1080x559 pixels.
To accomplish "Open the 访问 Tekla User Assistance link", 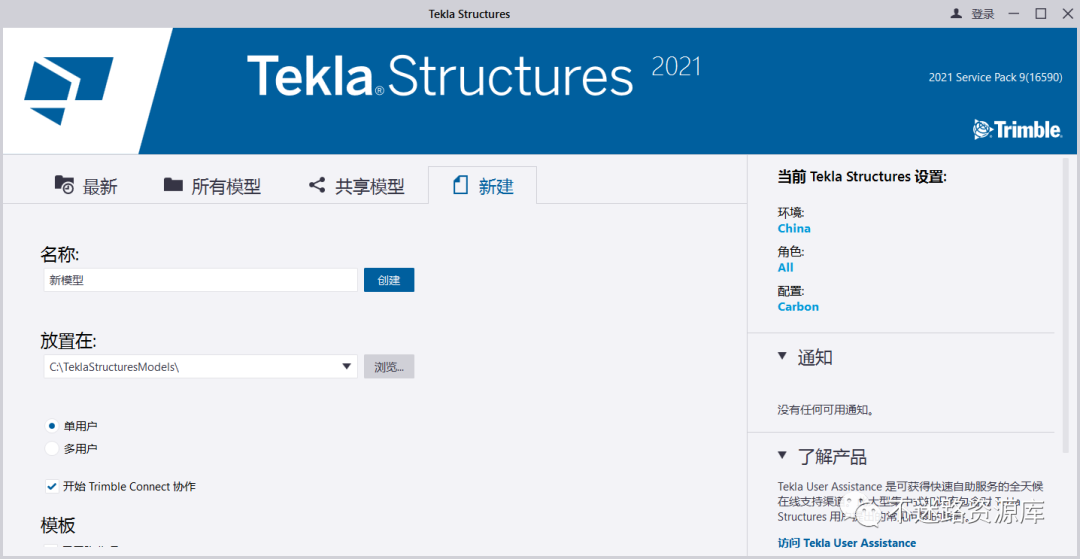I will [x=847, y=542].
